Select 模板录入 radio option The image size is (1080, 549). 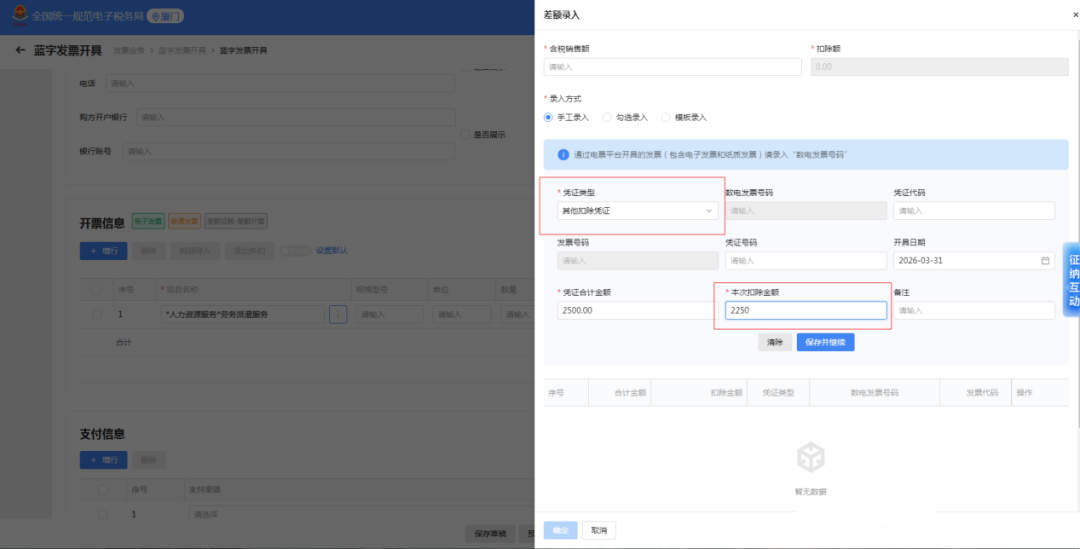pyautogui.click(x=665, y=118)
